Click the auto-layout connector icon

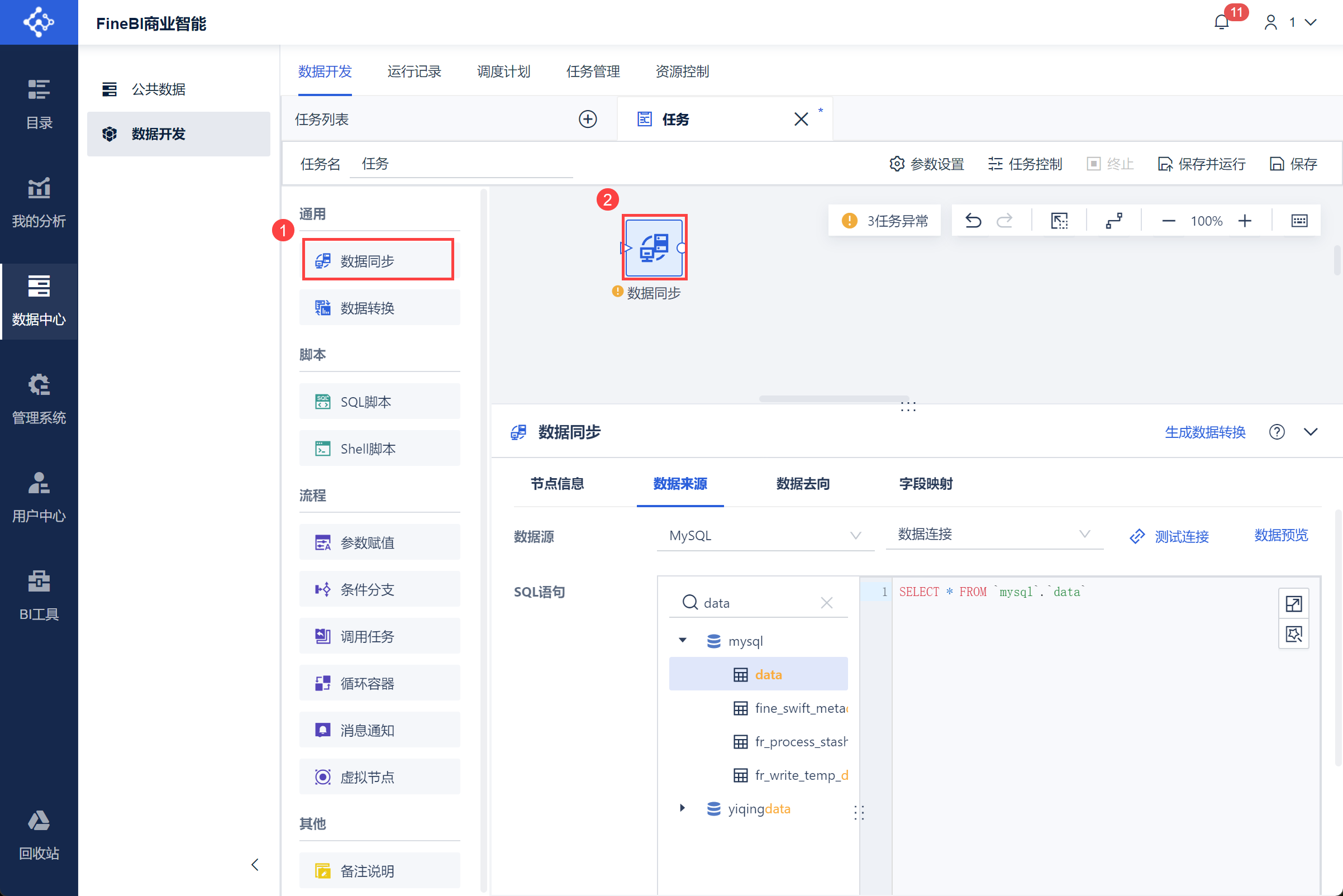[1114, 221]
